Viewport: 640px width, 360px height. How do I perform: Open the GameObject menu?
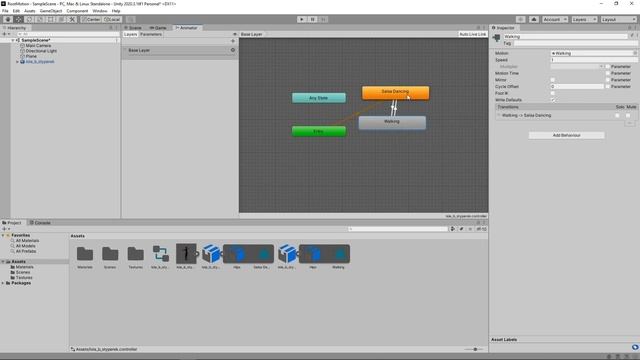coord(51,11)
